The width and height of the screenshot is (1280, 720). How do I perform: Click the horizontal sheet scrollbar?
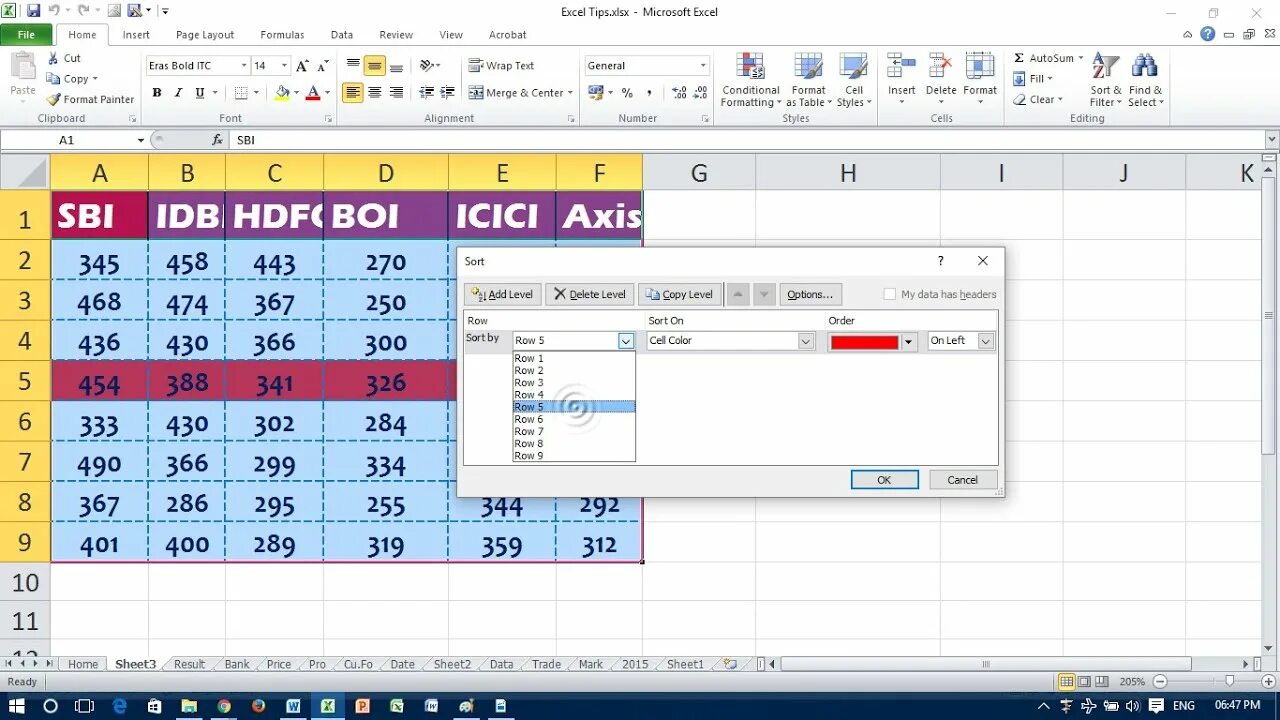(x=985, y=664)
